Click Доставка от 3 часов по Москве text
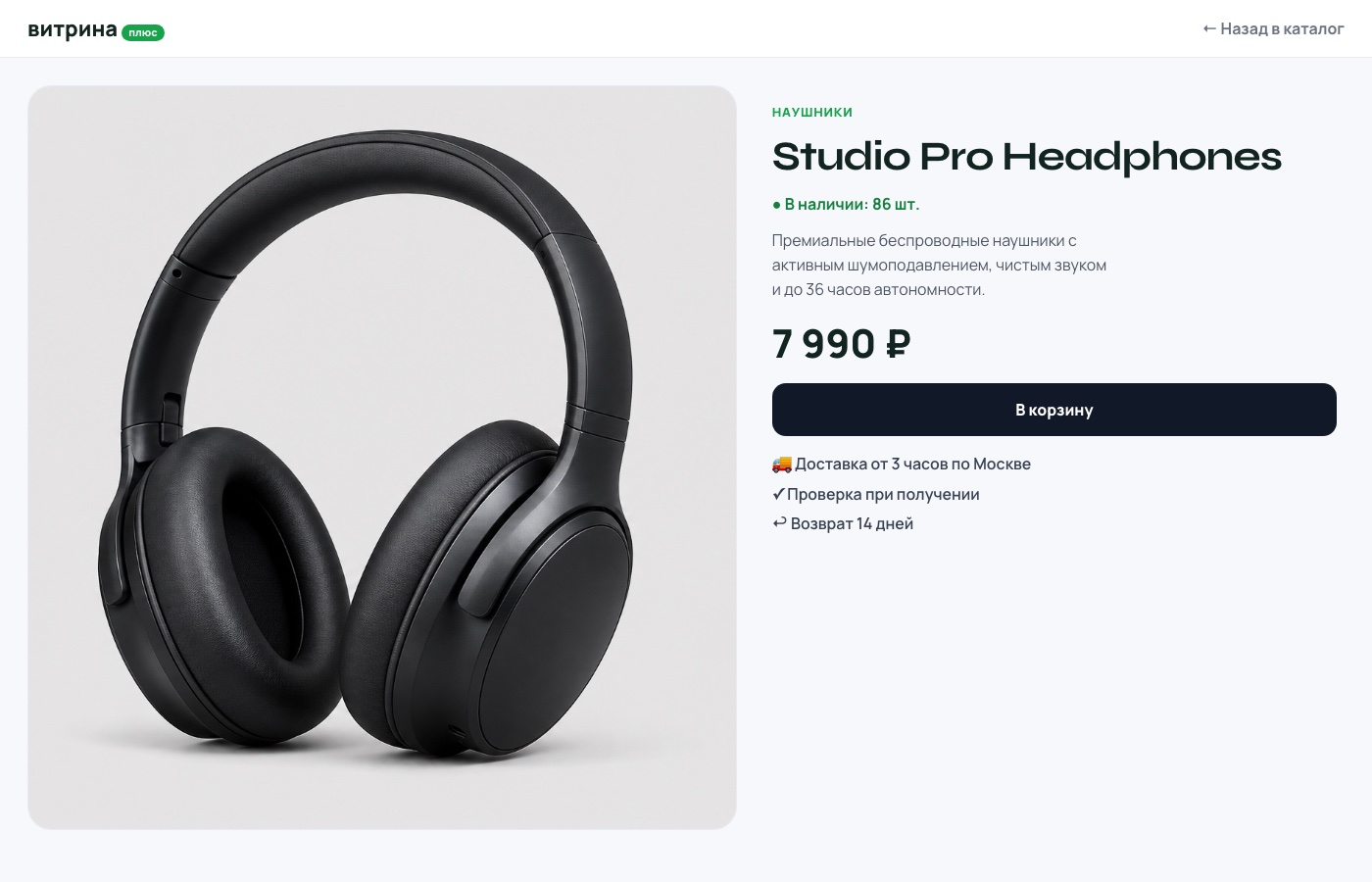 (x=912, y=464)
